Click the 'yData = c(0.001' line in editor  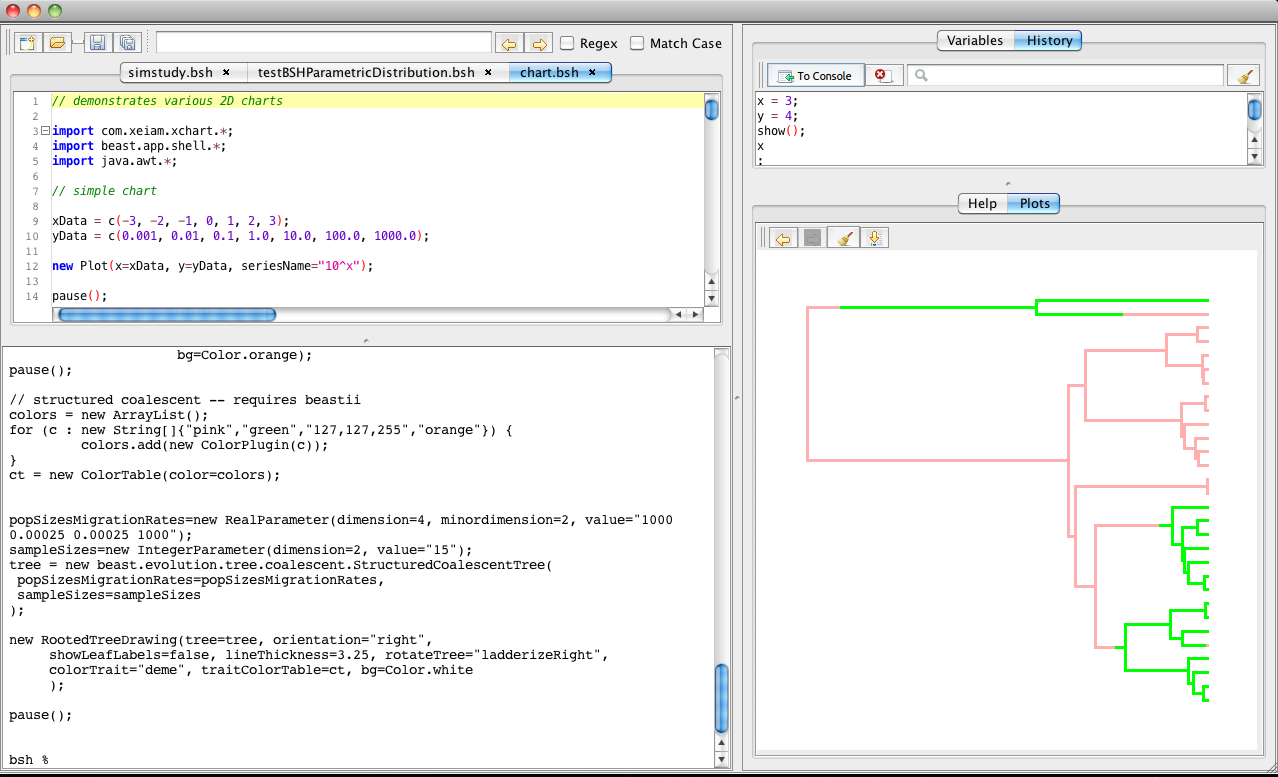tap(240, 236)
